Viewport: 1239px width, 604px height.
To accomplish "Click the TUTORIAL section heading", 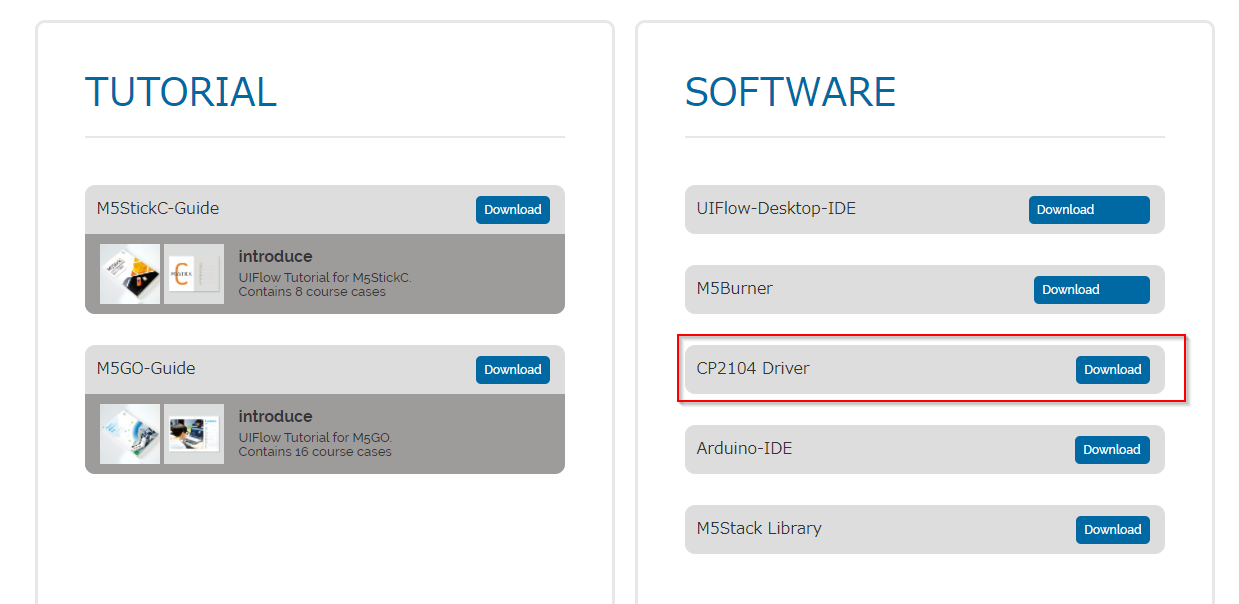I will point(181,92).
